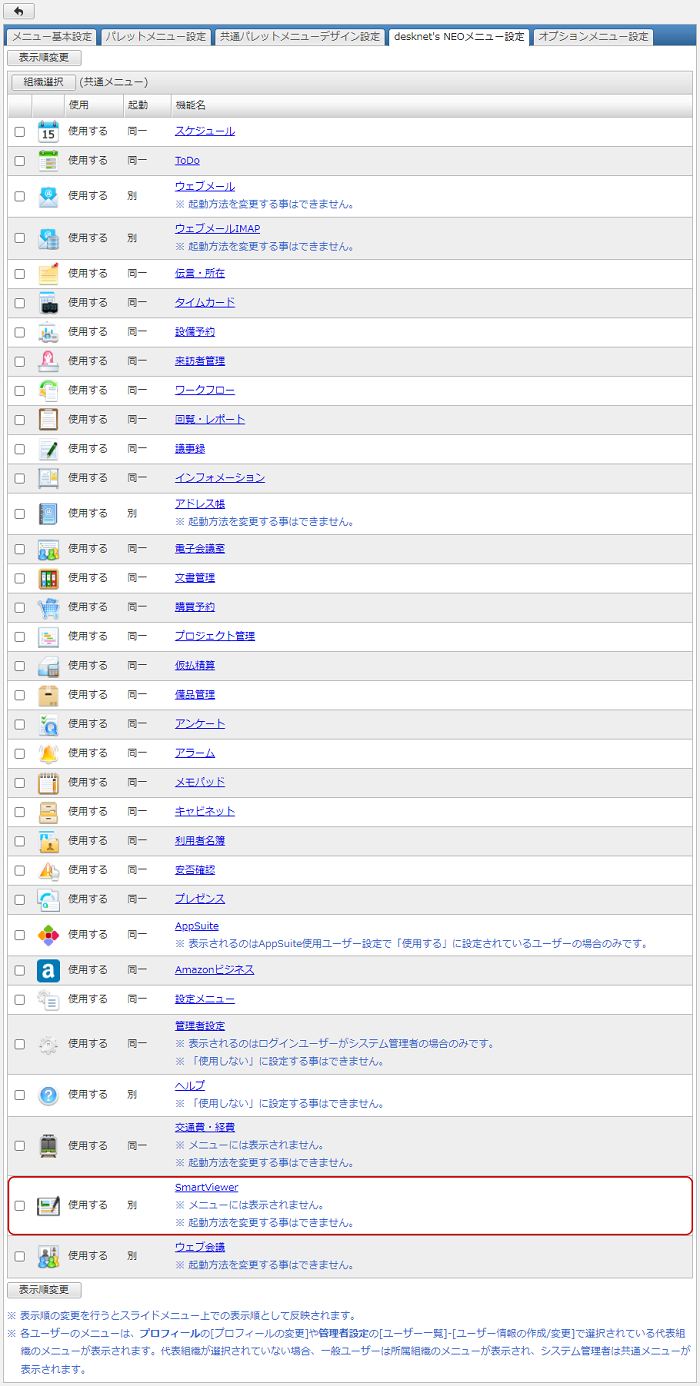Open the インフォメーション link
The width and height of the screenshot is (700, 1386).
point(220,478)
